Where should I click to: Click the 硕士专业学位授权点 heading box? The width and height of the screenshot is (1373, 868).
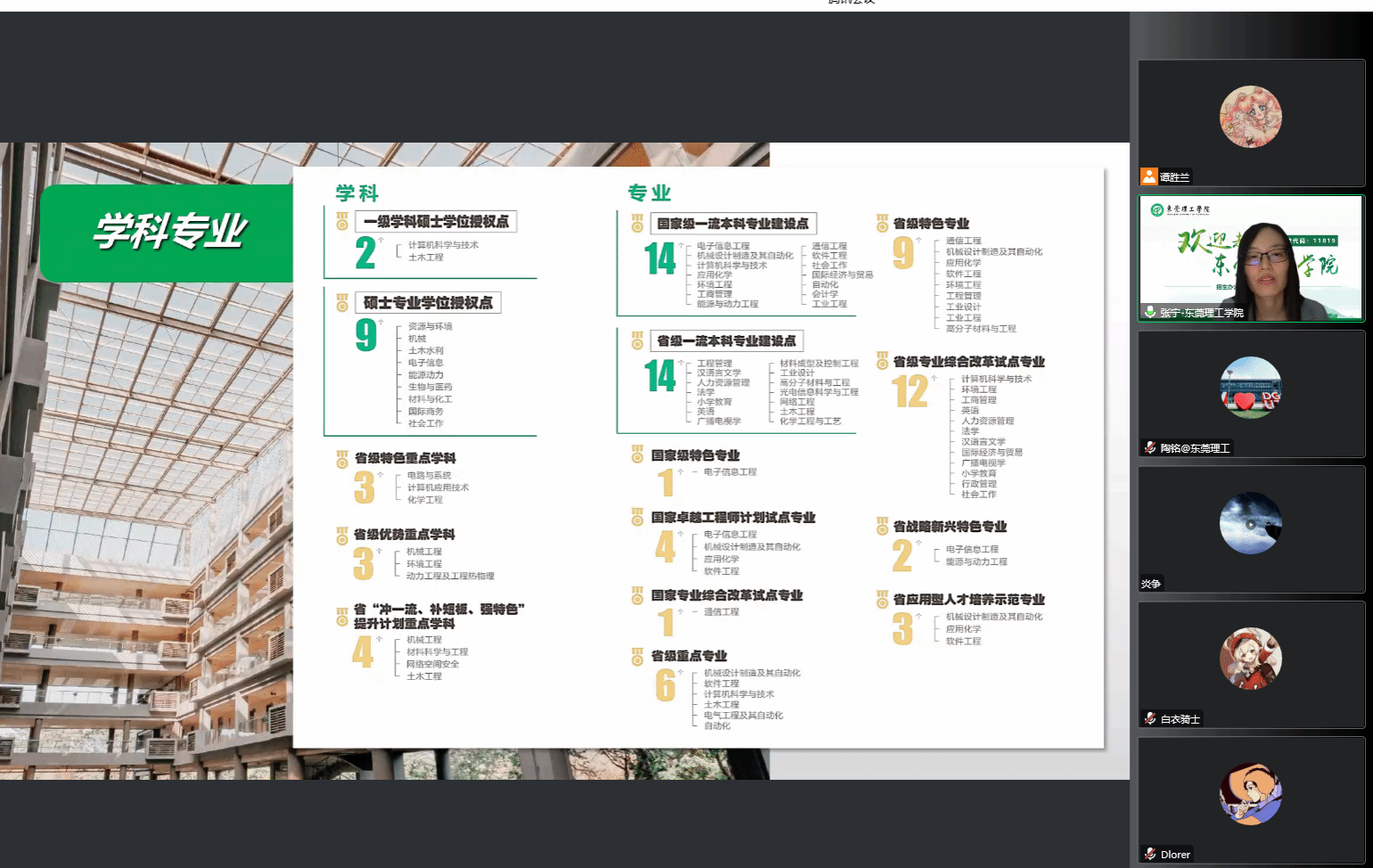tap(428, 303)
